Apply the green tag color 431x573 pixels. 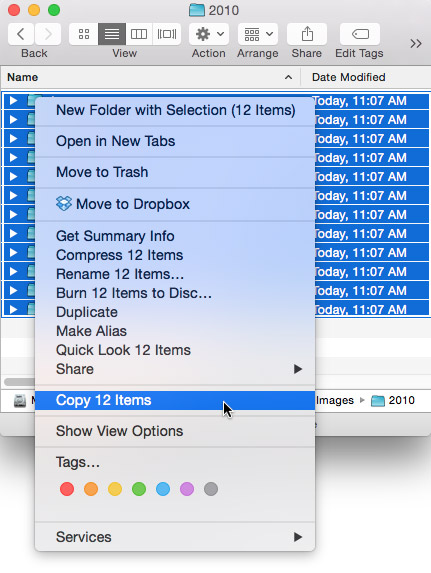[x=139, y=489]
